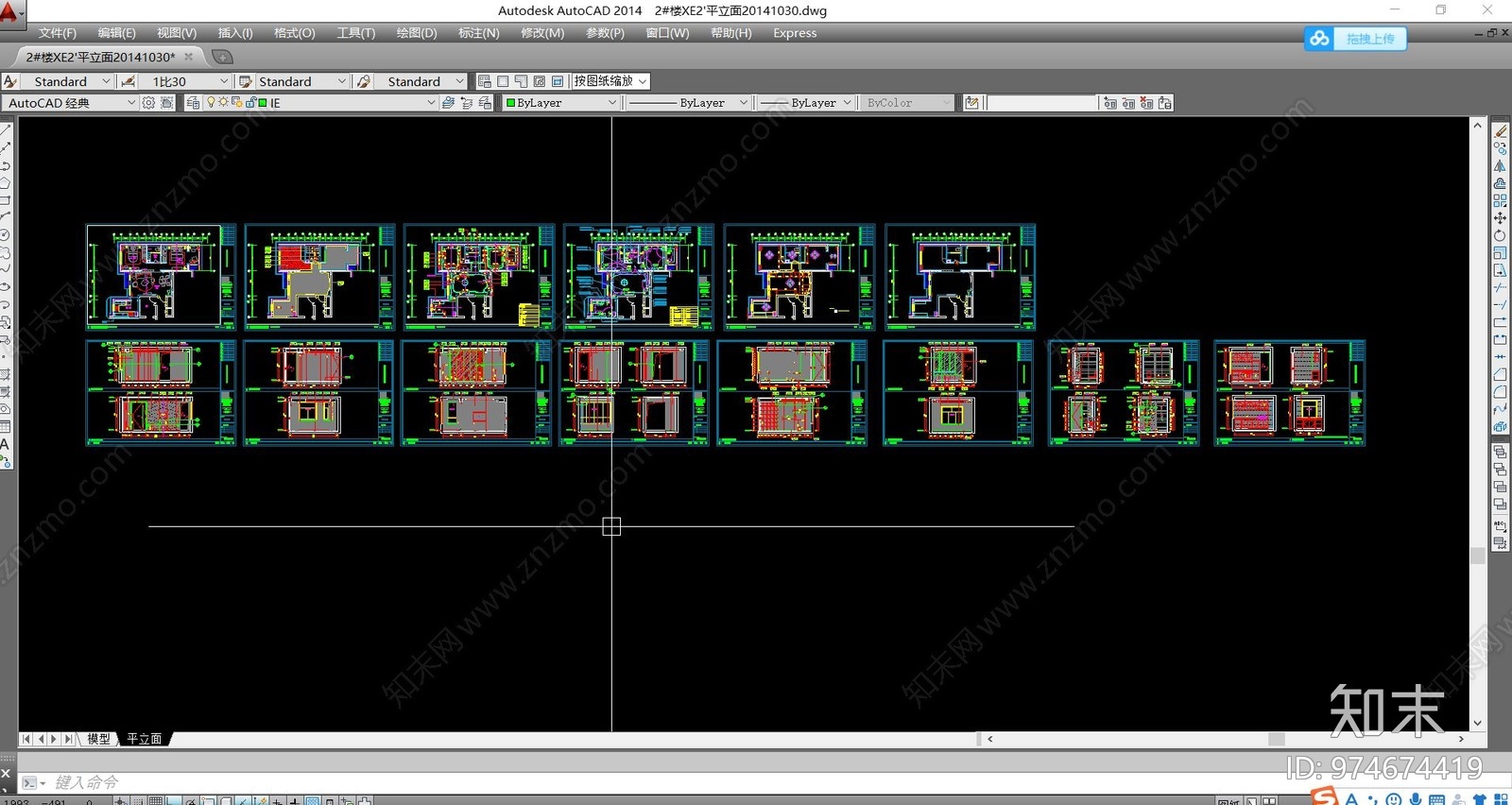
Task: Click the layer IE color swatch
Action: (x=263, y=103)
